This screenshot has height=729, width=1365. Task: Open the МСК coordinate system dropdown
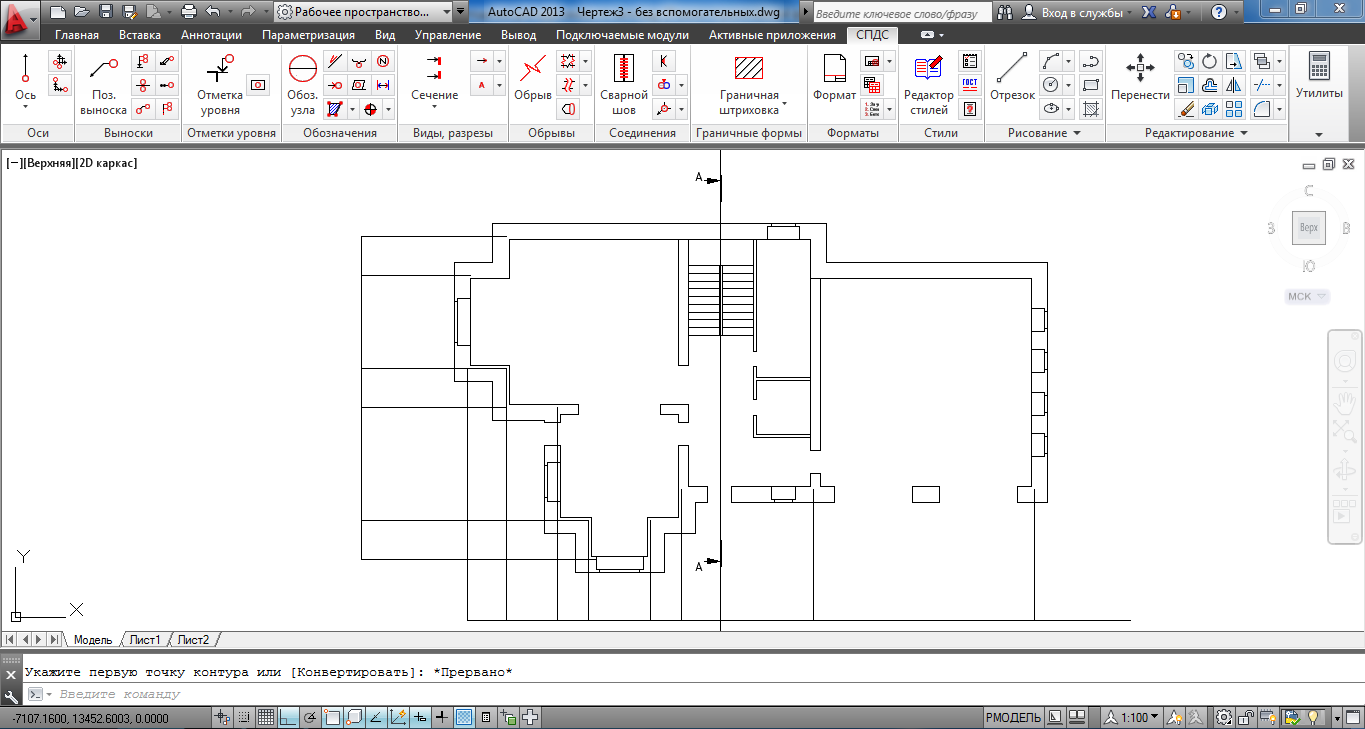(1308, 296)
